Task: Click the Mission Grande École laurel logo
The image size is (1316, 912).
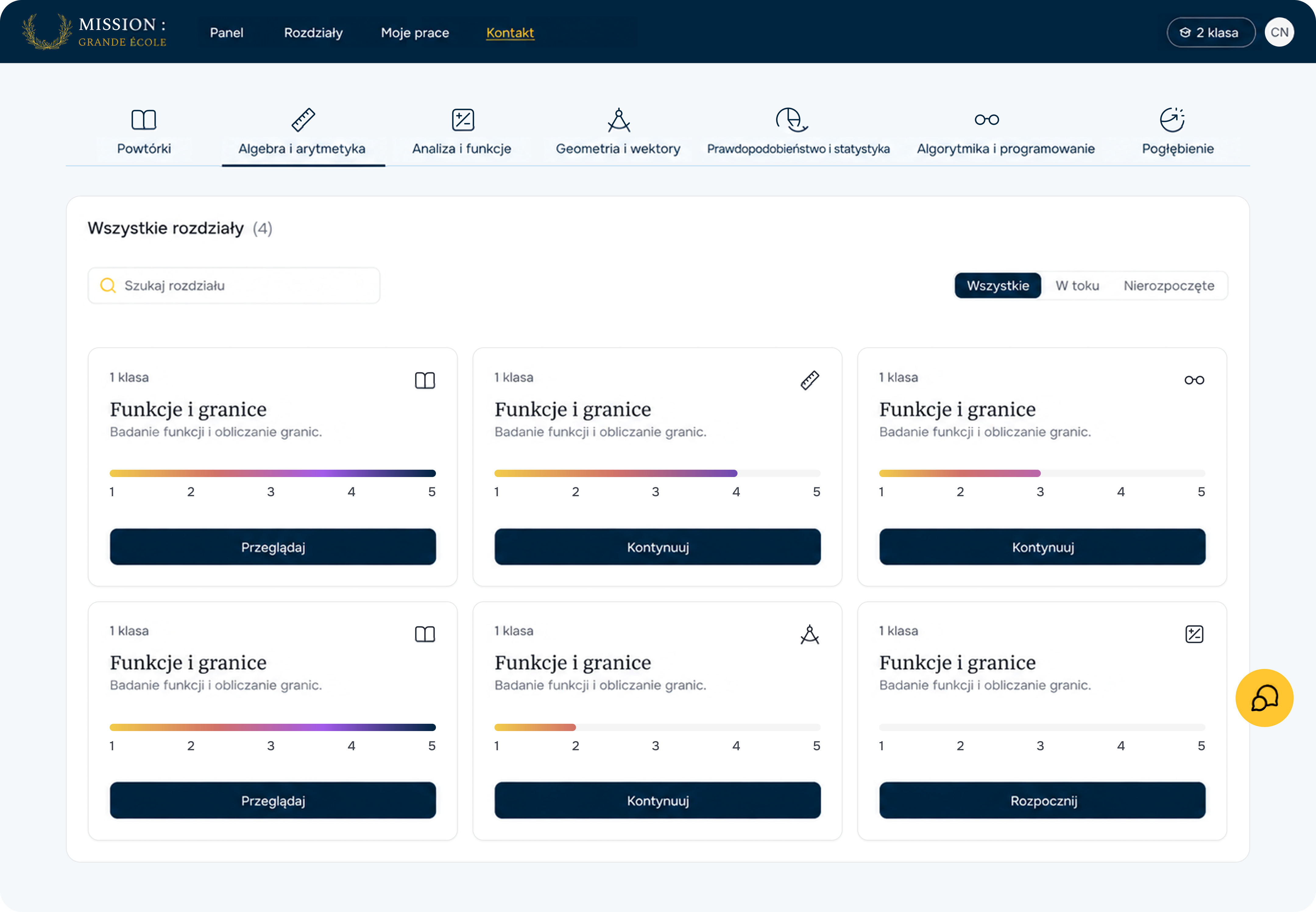Action: coord(94,31)
